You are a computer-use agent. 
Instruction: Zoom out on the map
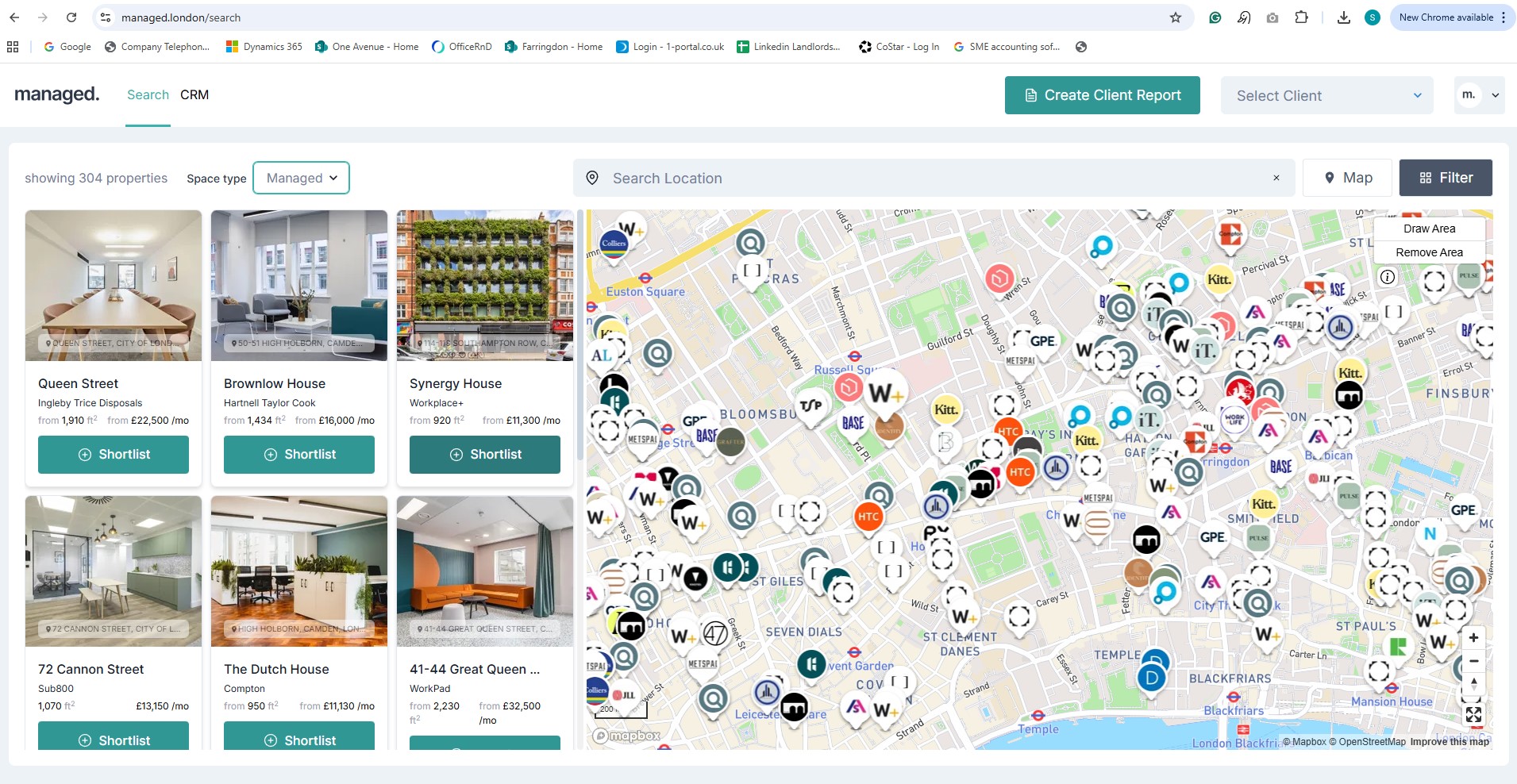[1473, 661]
